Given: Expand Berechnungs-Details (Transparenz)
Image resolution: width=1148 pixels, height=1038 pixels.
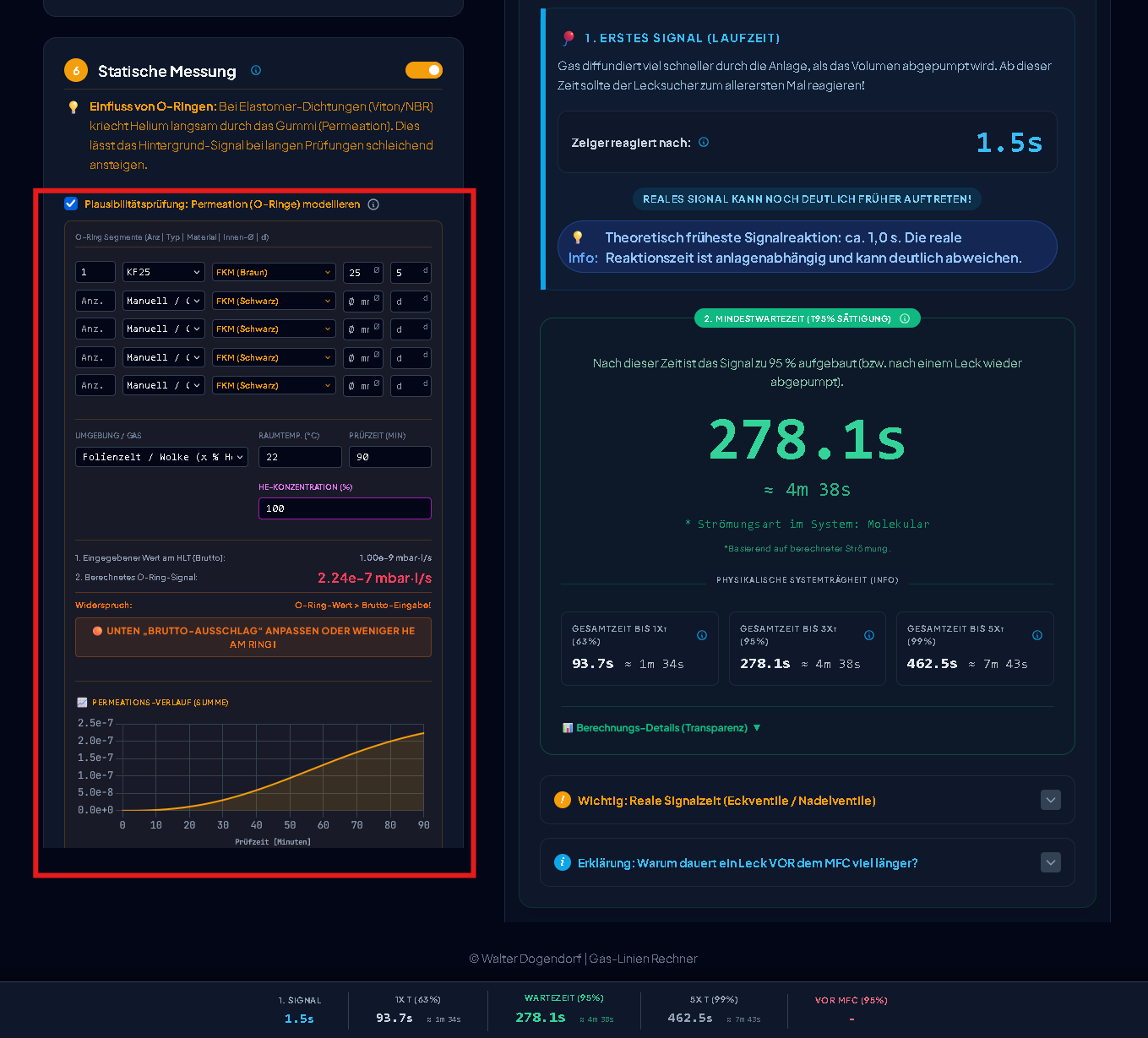Looking at the screenshot, I should click(662, 728).
